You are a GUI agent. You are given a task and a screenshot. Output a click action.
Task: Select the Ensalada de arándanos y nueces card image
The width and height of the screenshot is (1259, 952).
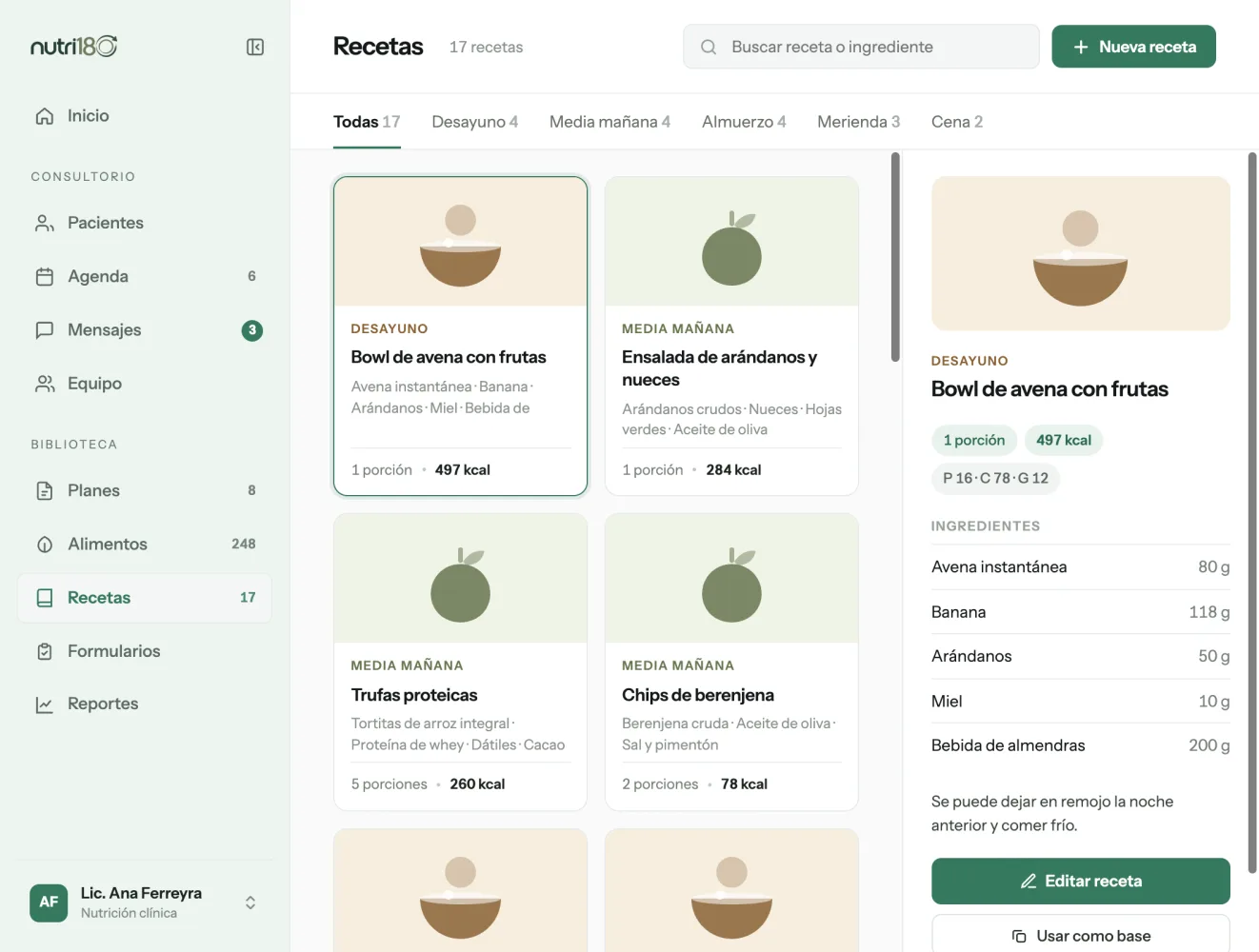[x=731, y=242]
